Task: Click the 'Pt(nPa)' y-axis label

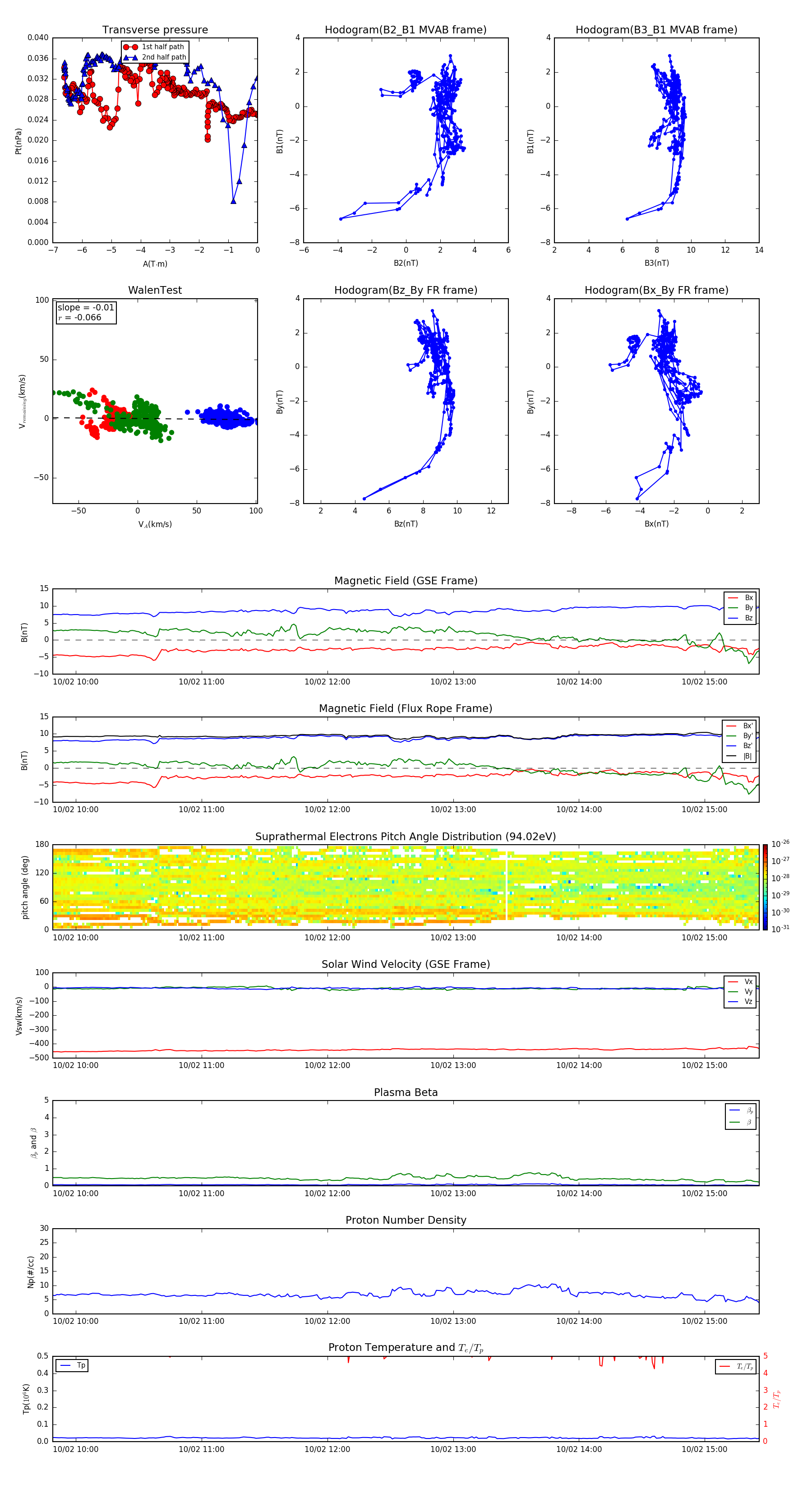Action: coord(18,140)
